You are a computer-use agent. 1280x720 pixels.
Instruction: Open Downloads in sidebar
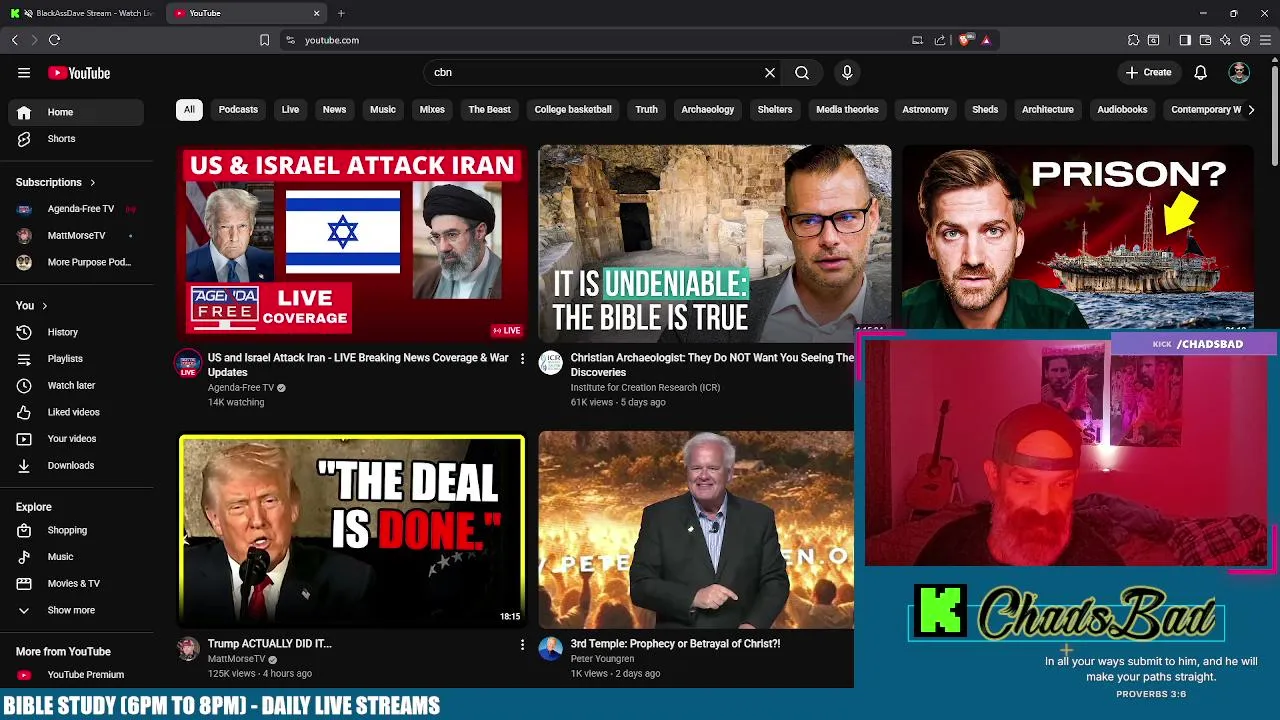[x=76, y=465]
